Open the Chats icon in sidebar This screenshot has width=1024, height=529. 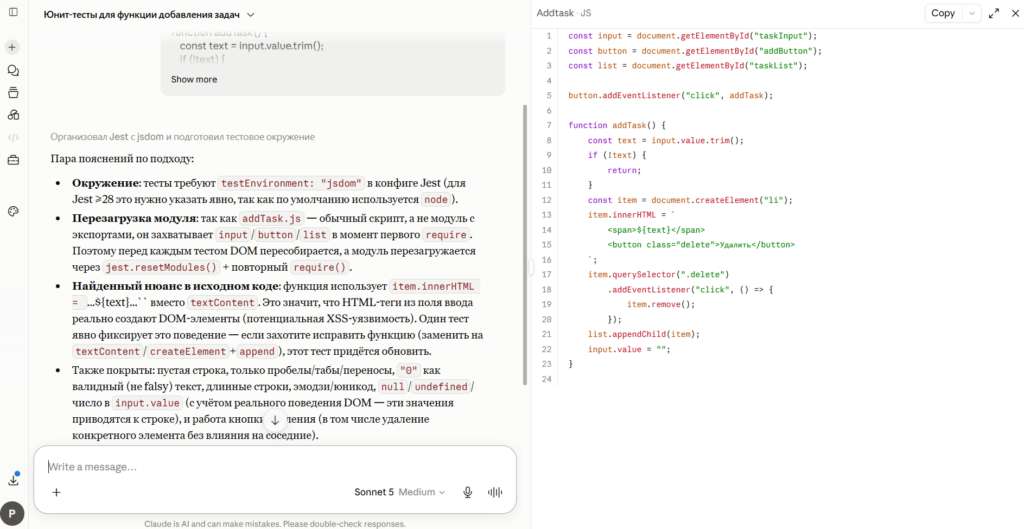point(13,71)
